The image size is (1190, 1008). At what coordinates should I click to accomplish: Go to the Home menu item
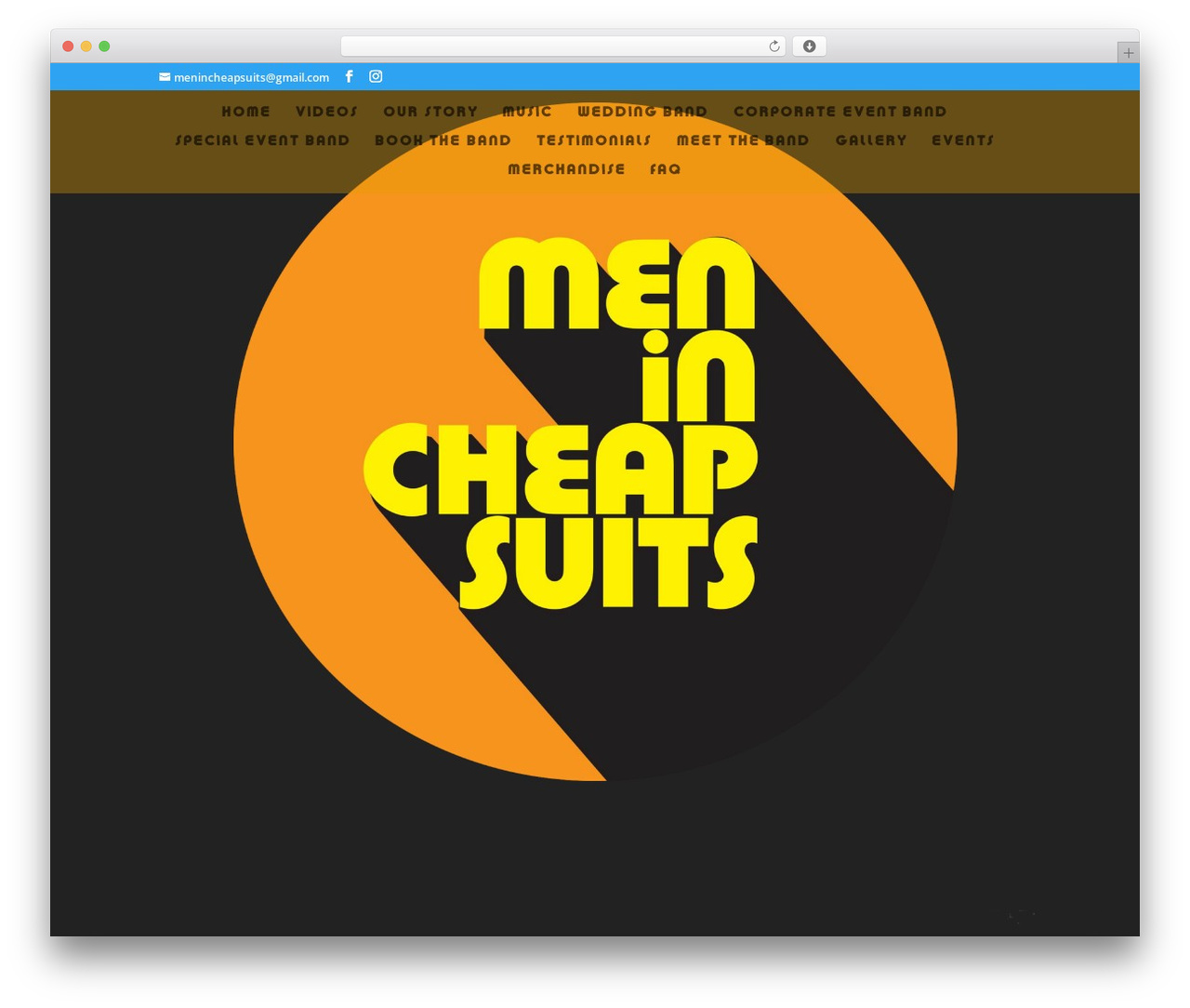245,112
